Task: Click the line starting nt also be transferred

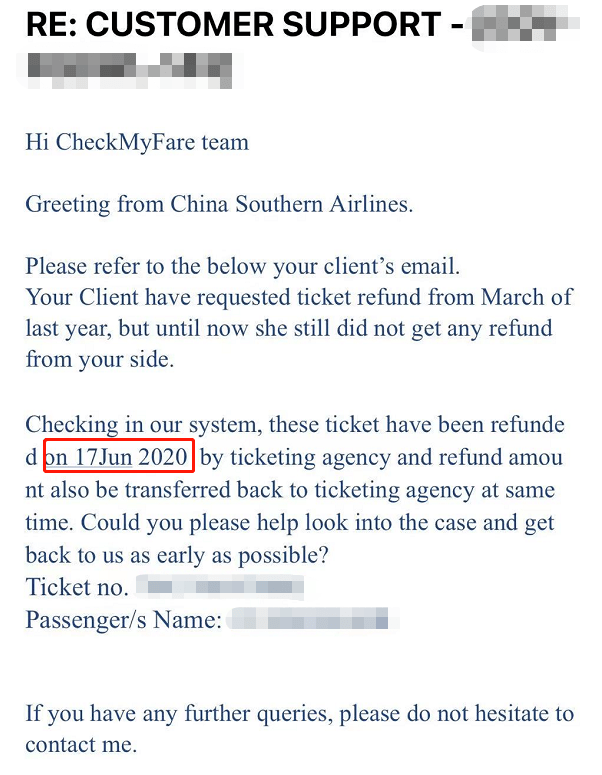Action: 290,490
